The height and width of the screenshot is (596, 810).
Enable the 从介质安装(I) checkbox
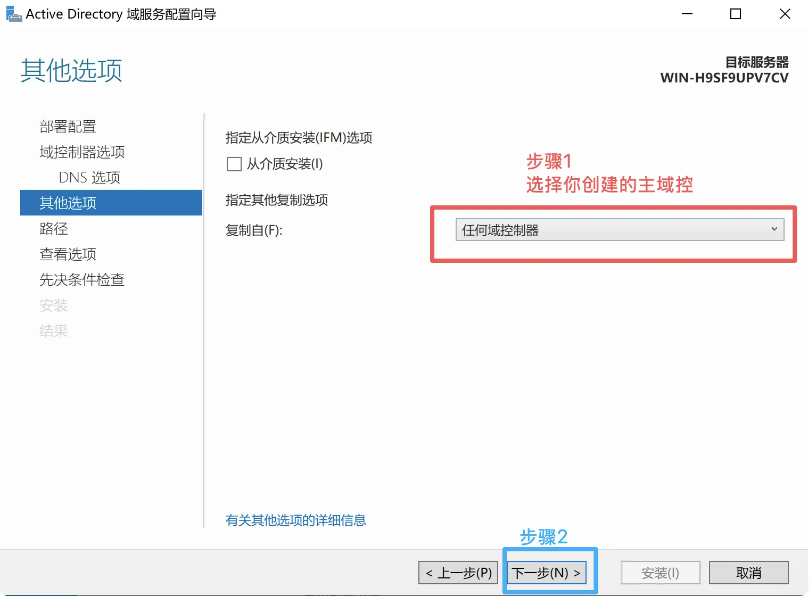(x=235, y=164)
